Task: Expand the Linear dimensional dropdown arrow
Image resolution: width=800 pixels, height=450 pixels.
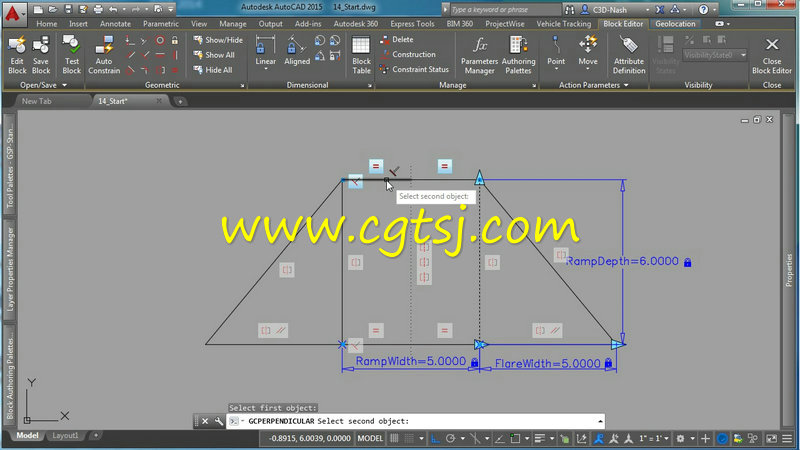Action: (266, 69)
